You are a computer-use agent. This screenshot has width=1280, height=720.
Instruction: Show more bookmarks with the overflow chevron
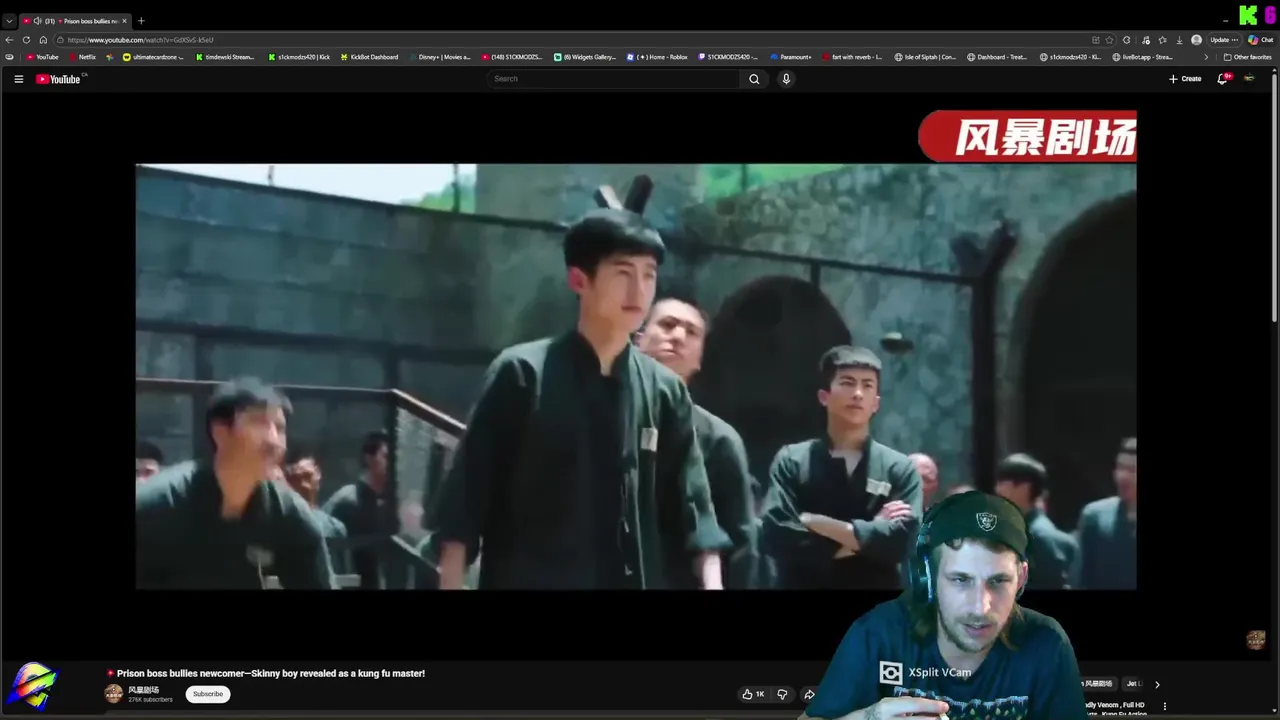[1206, 57]
